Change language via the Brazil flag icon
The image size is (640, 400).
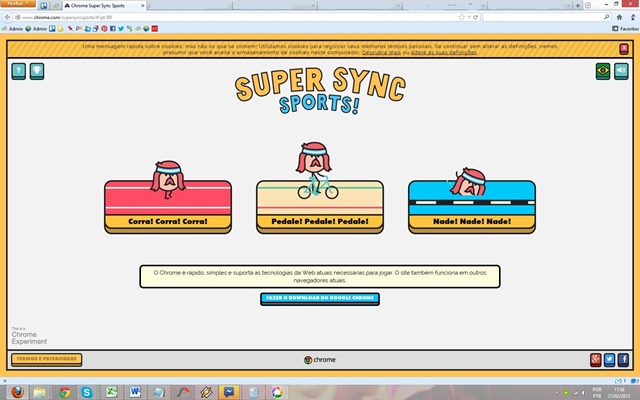[603, 71]
